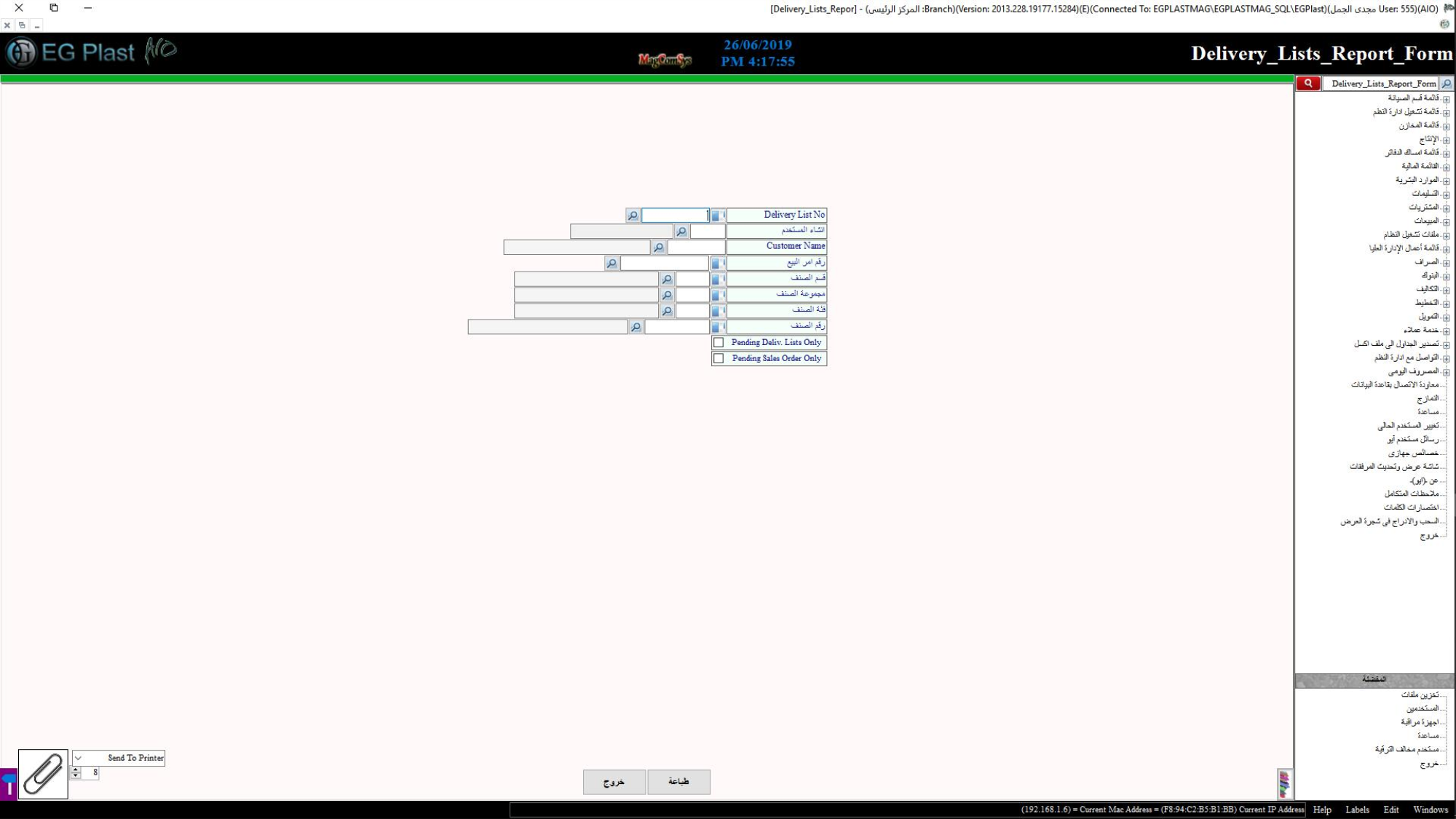Click the magnifier on the فئة الصنف row
The height and width of the screenshot is (819, 1456).
click(x=667, y=312)
